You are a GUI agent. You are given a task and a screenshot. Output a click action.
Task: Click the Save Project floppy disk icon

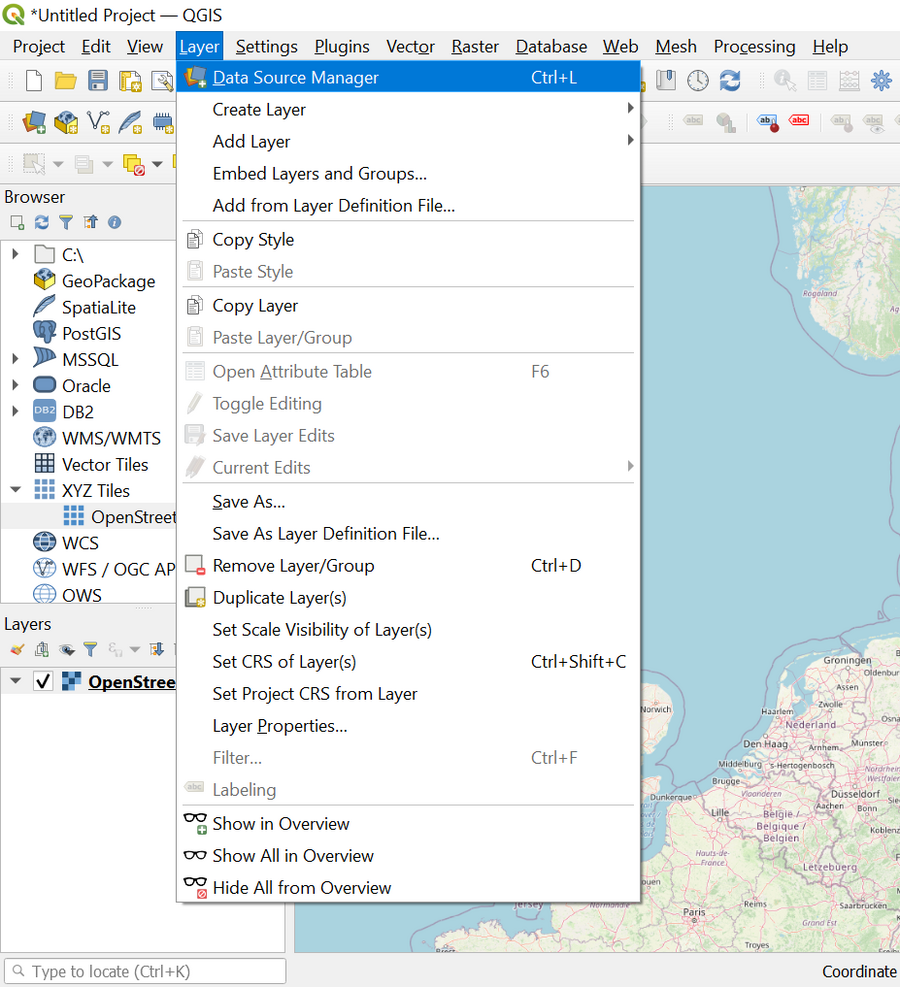pos(98,80)
